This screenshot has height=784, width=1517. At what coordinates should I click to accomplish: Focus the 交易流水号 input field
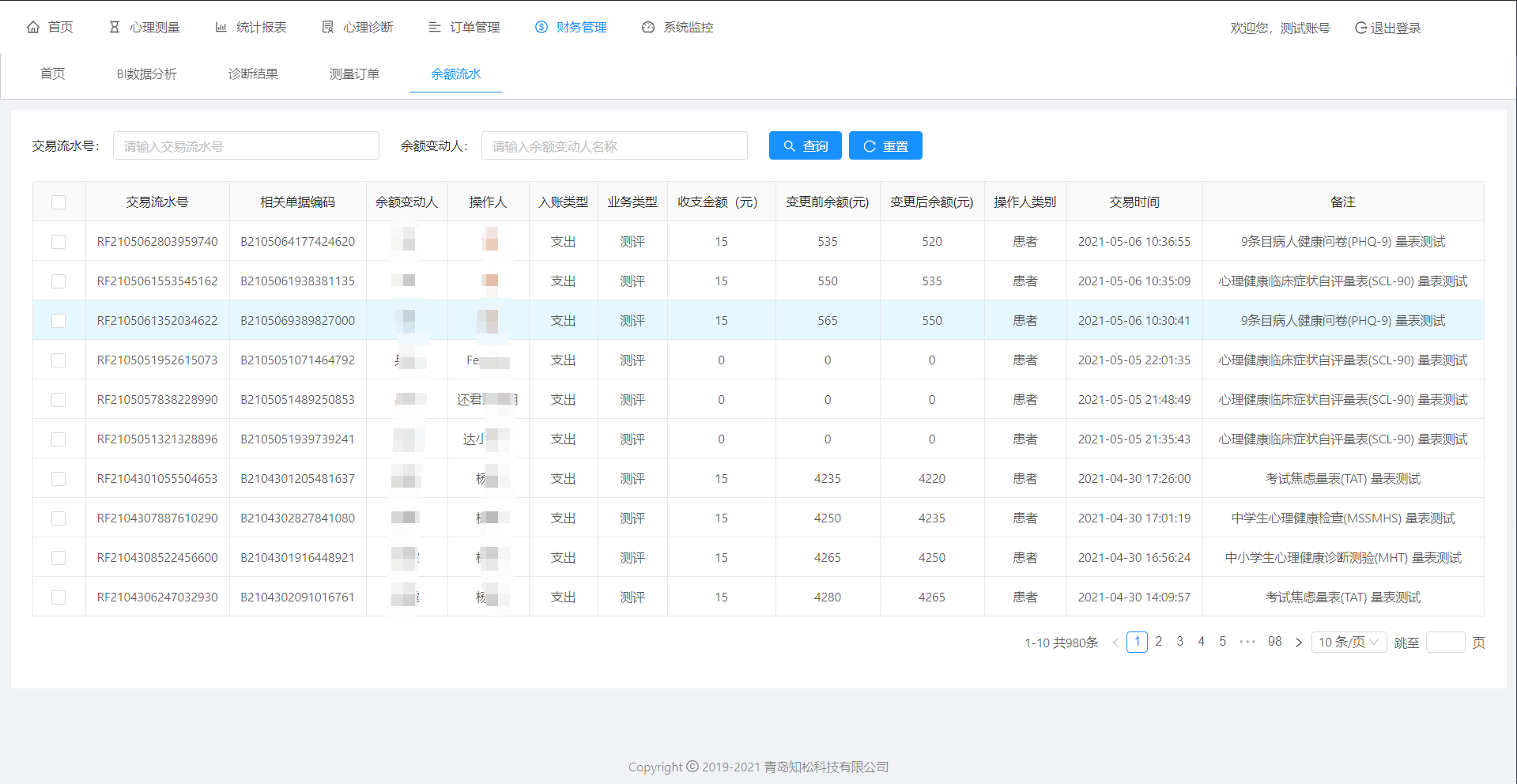[x=246, y=146]
